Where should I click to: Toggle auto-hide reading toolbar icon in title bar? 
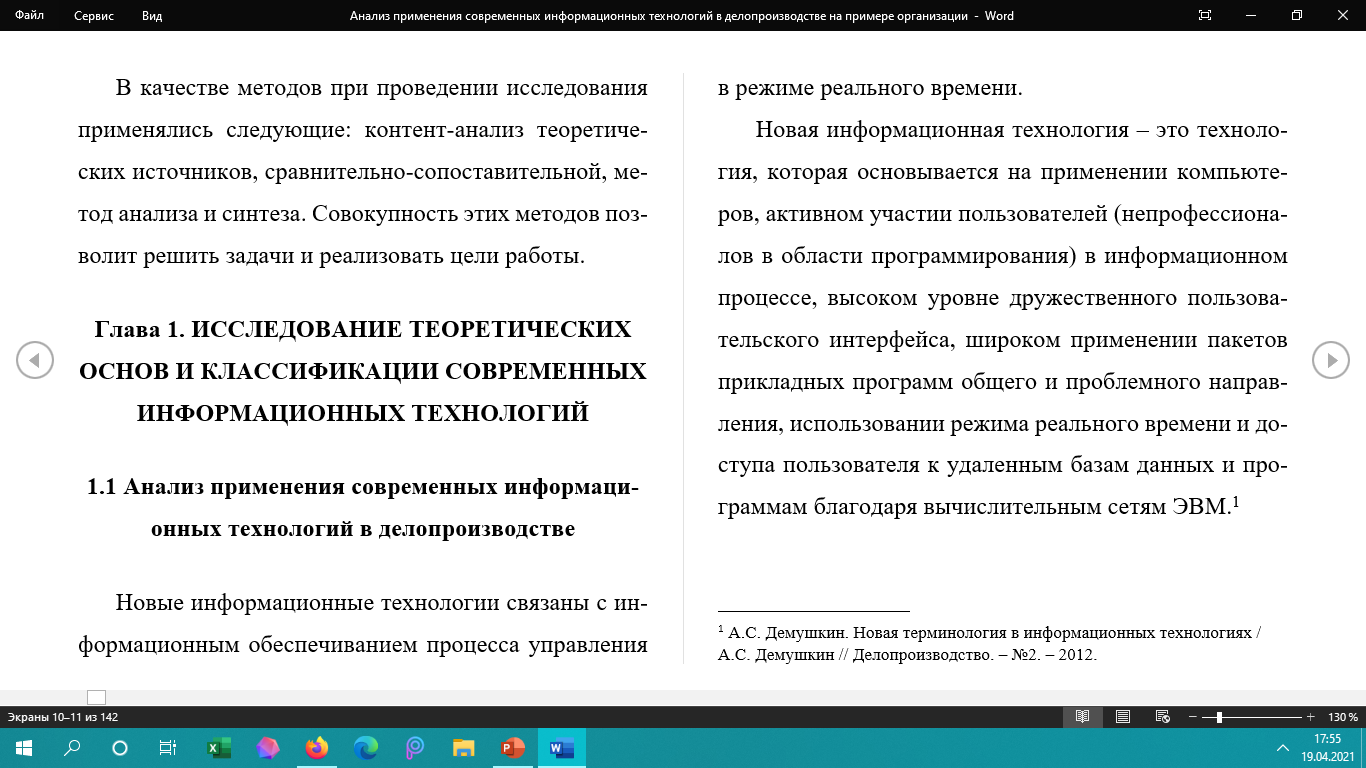(1205, 16)
